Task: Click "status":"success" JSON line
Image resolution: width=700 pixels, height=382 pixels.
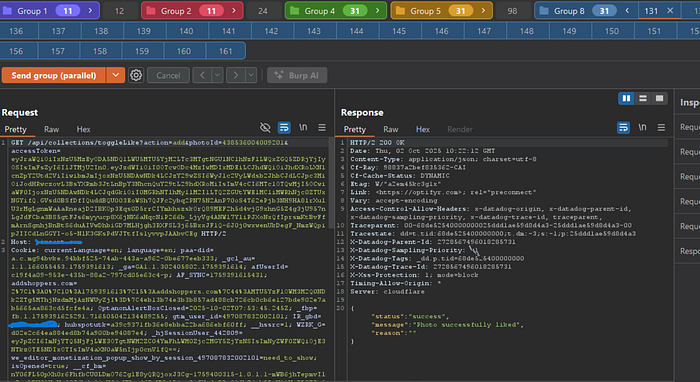Action: [410, 316]
